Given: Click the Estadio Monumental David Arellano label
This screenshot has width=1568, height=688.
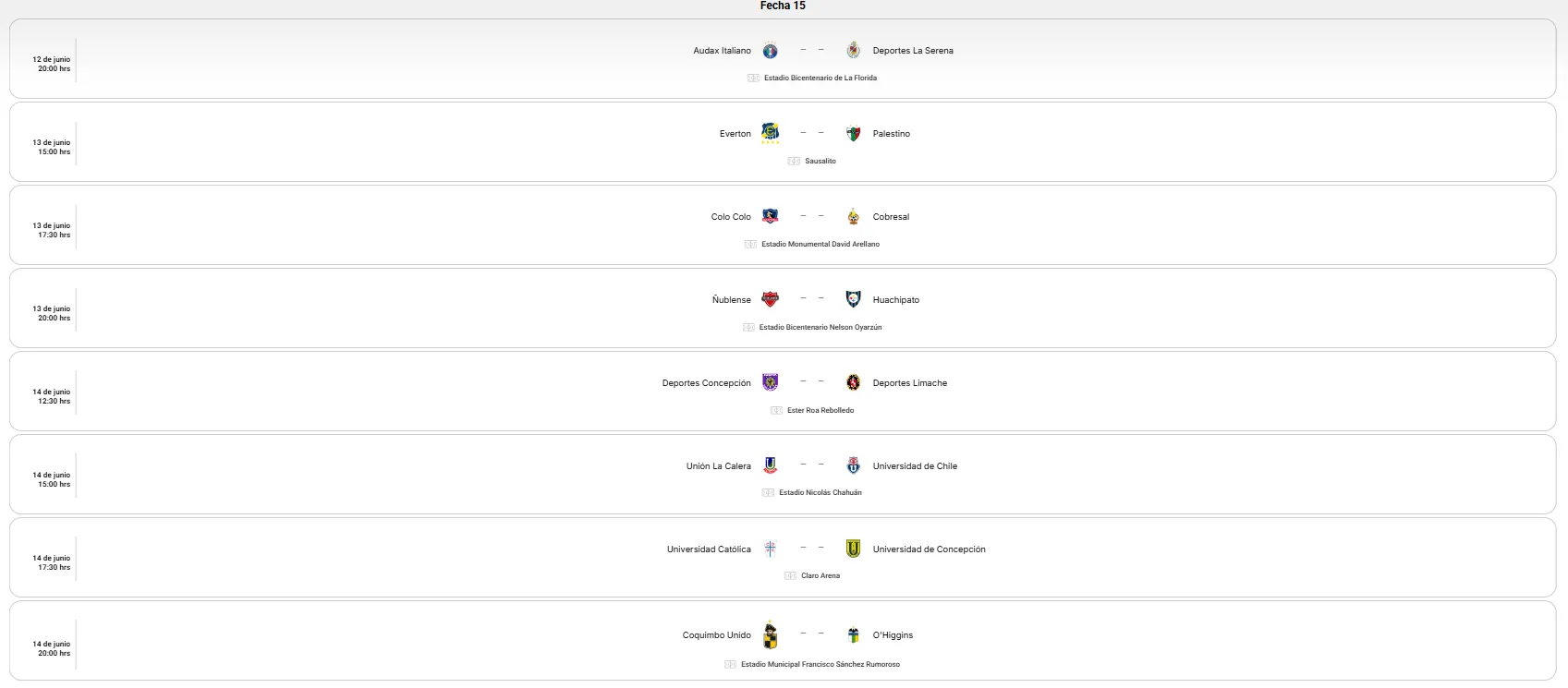Looking at the screenshot, I should click(820, 245).
